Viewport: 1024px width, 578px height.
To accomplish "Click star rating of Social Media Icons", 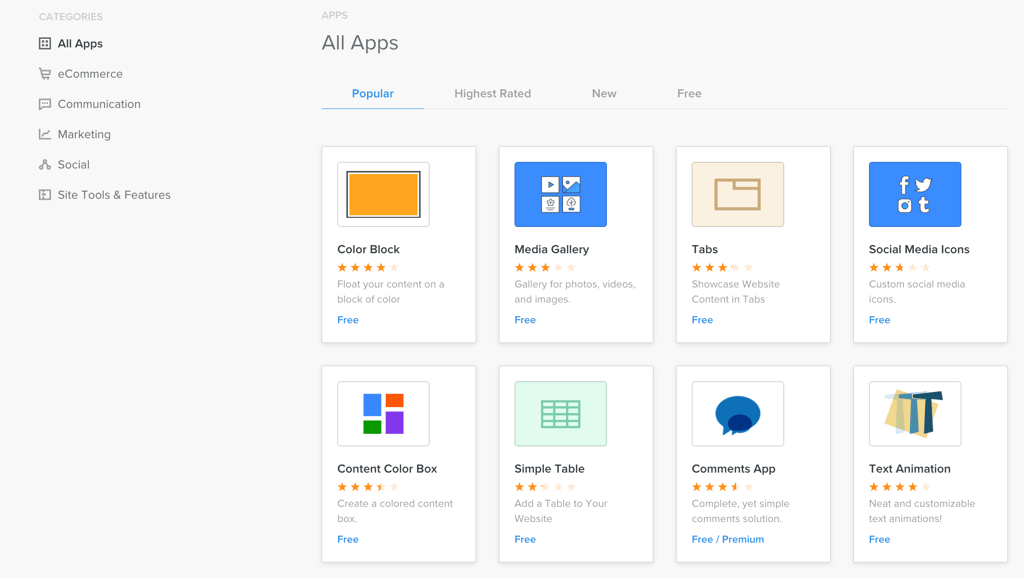I will pos(900,268).
